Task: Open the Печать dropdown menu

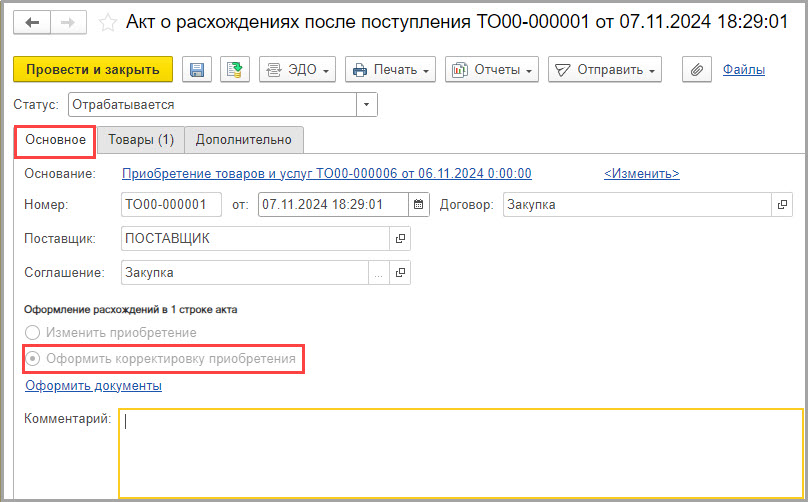Action: pyautogui.click(x=390, y=70)
